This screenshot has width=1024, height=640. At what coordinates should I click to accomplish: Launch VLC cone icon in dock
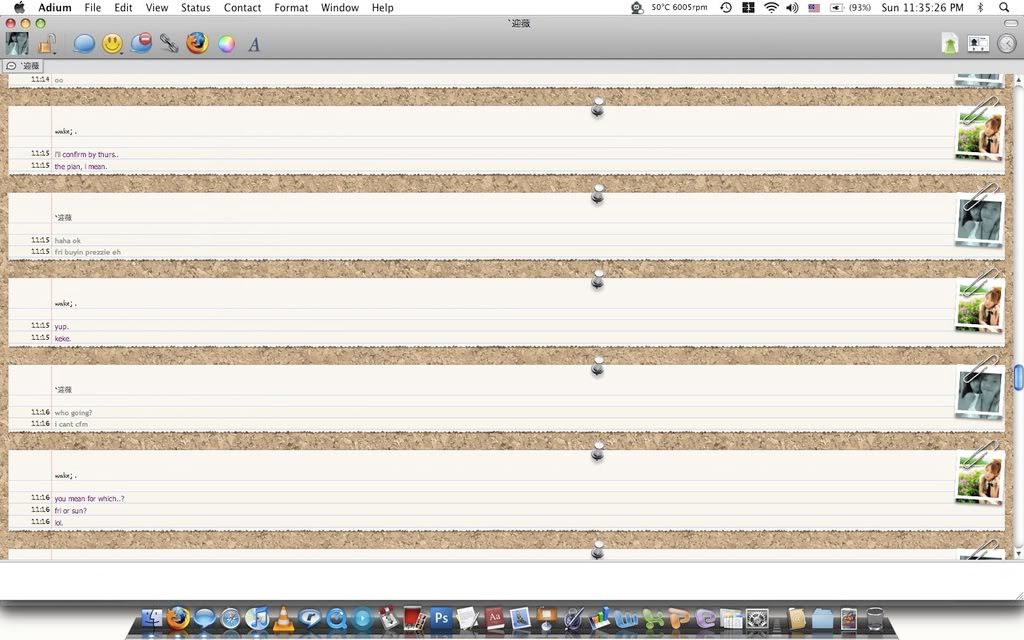[x=284, y=618]
